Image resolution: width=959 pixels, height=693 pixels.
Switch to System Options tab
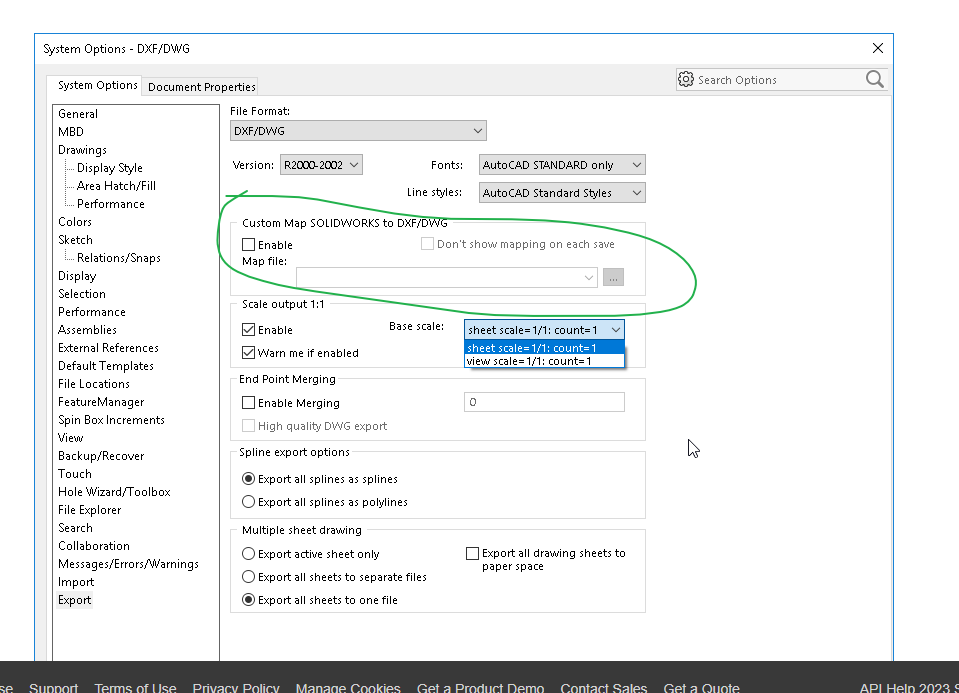[x=97, y=86]
